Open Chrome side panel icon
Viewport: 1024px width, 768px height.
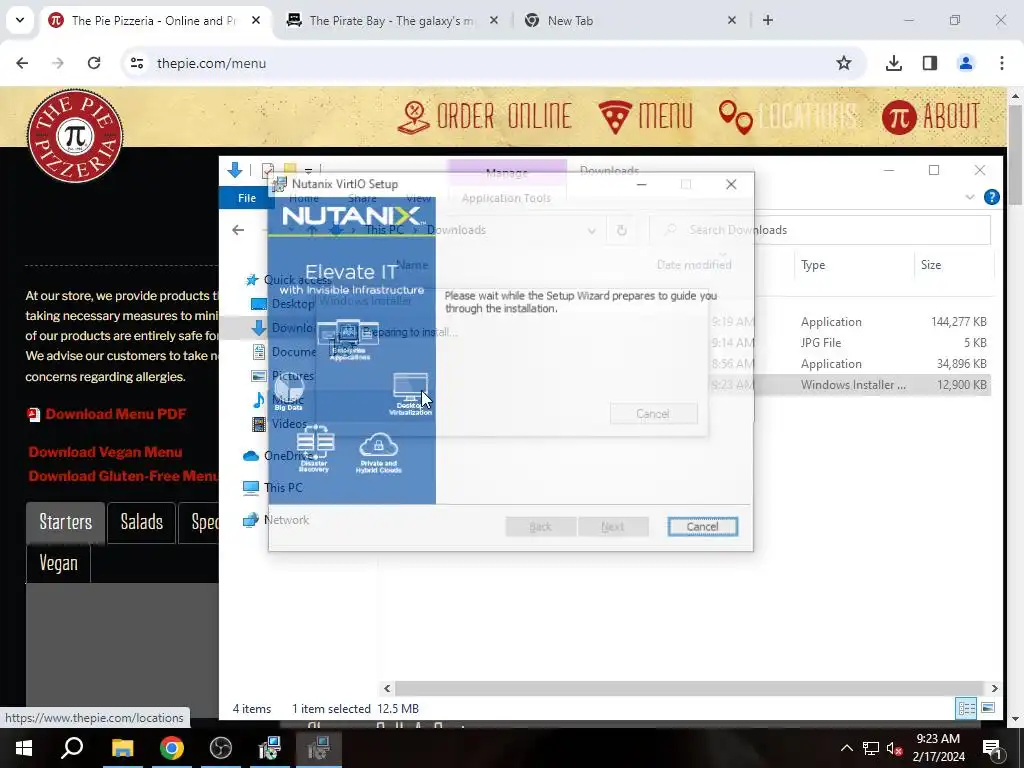(930, 63)
